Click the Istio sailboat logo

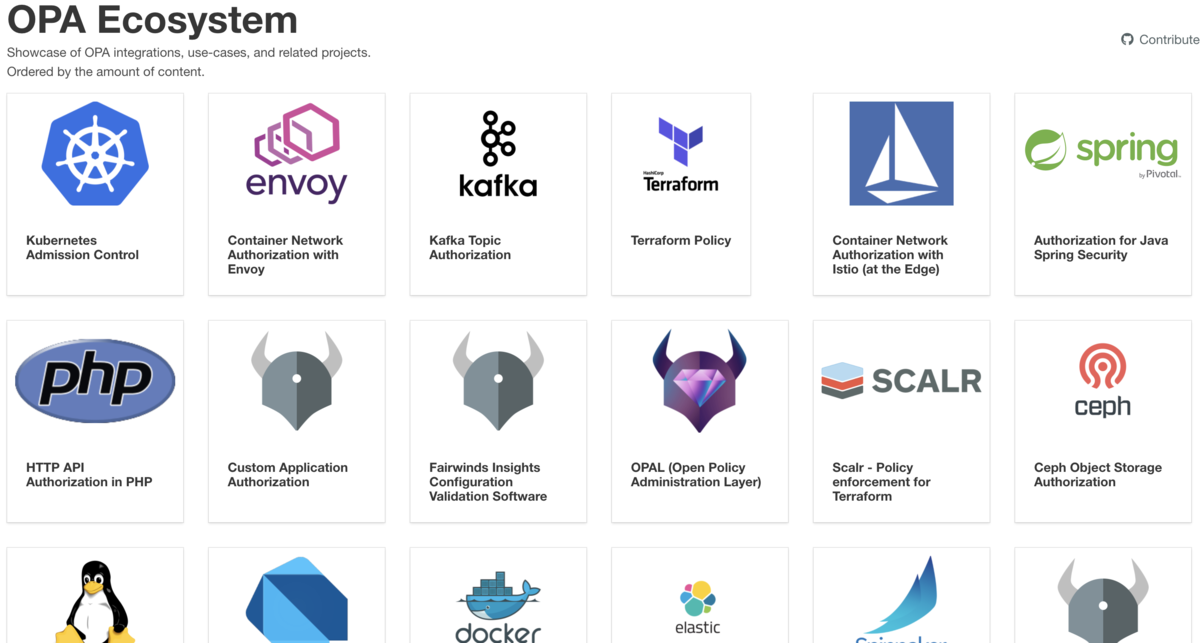(x=901, y=153)
